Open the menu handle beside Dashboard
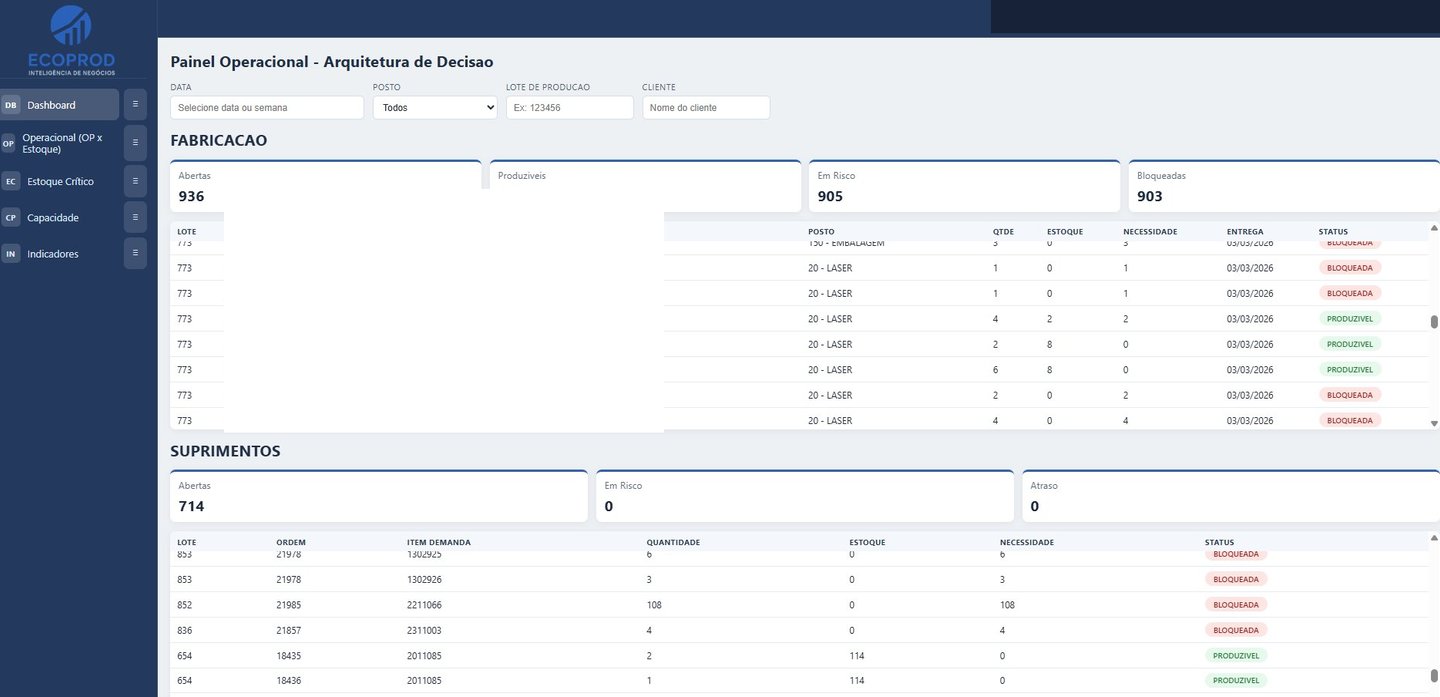The height and width of the screenshot is (697, 1440). coord(135,104)
